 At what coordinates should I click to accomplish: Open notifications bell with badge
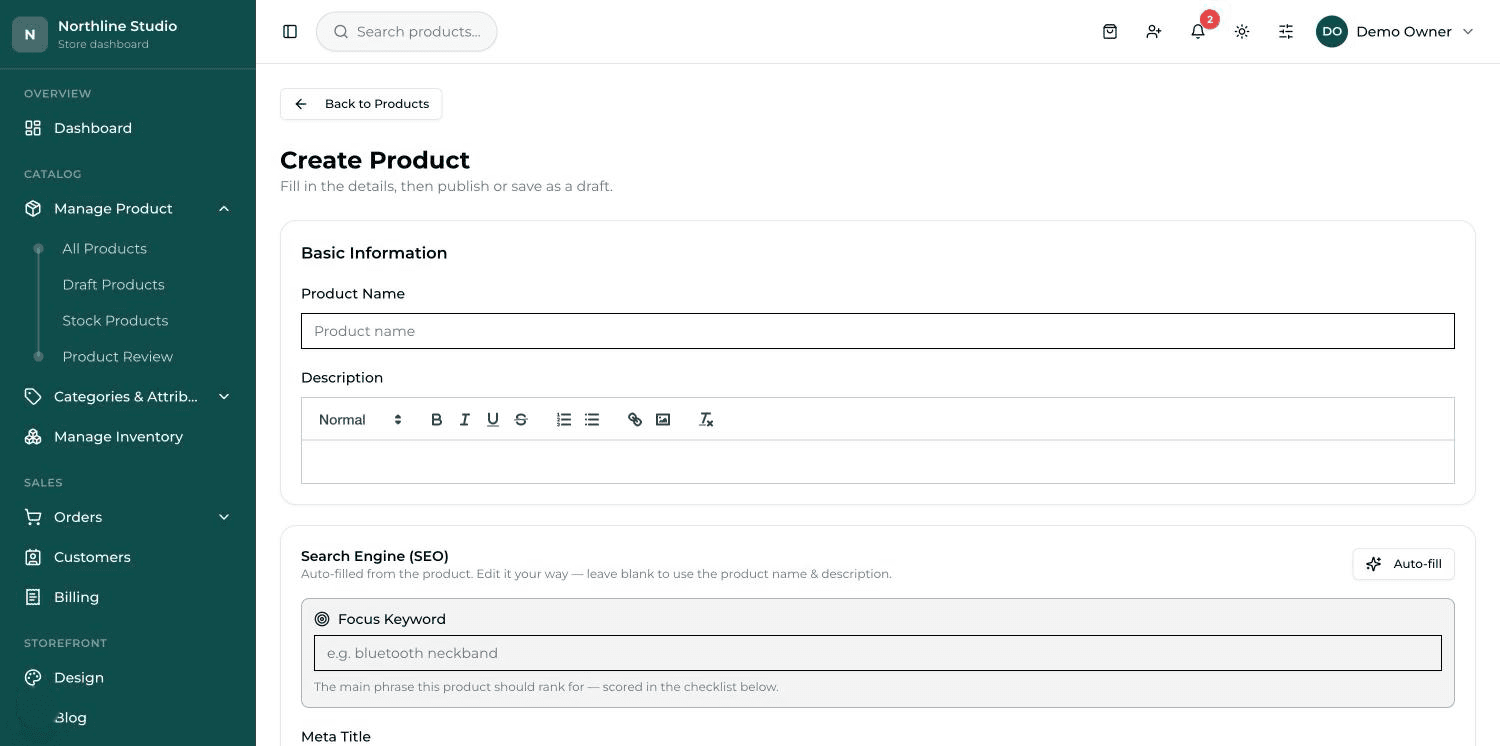click(1198, 32)
